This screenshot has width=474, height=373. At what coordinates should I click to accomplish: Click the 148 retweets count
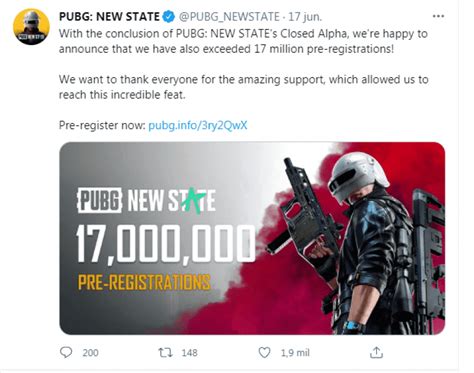189,353
